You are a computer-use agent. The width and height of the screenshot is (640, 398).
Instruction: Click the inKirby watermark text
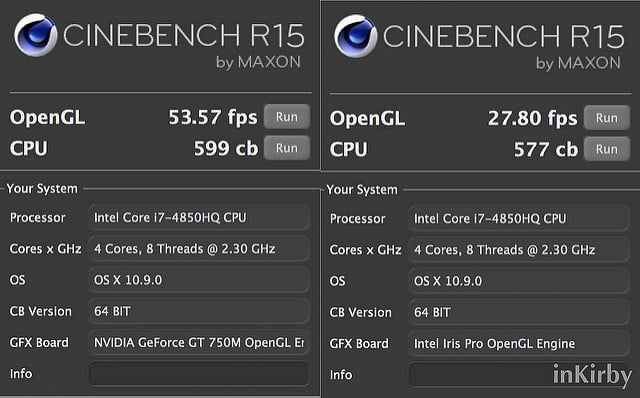pos(592,374)
